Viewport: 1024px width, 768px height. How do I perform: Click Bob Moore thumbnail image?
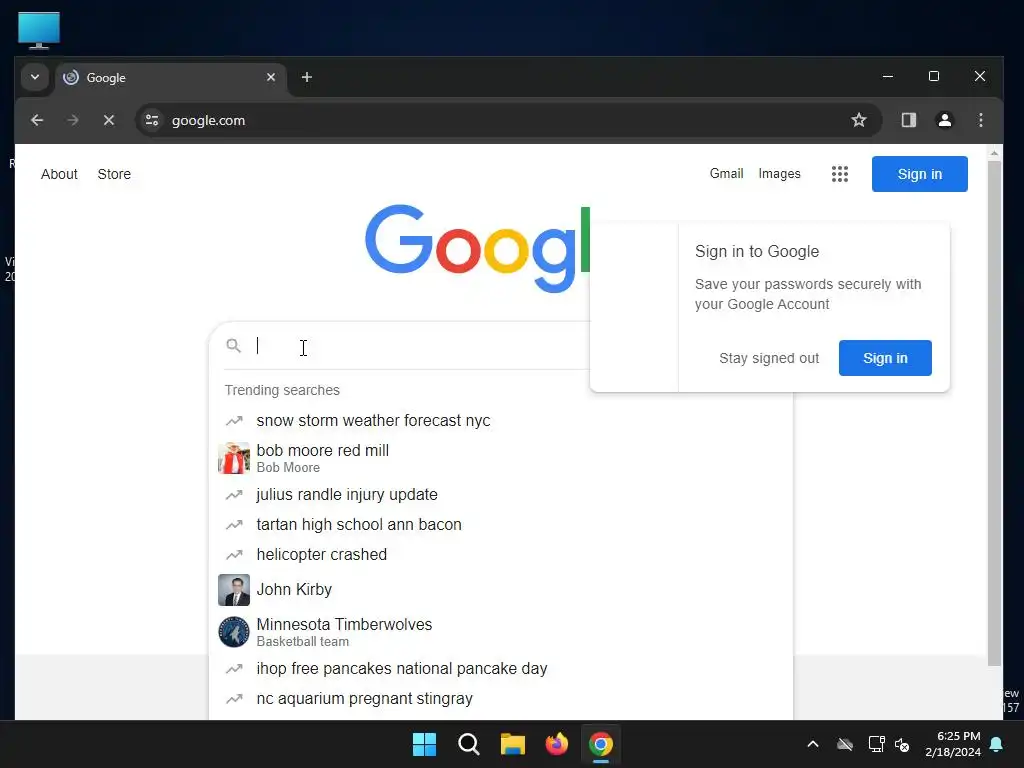pos(234,458)
